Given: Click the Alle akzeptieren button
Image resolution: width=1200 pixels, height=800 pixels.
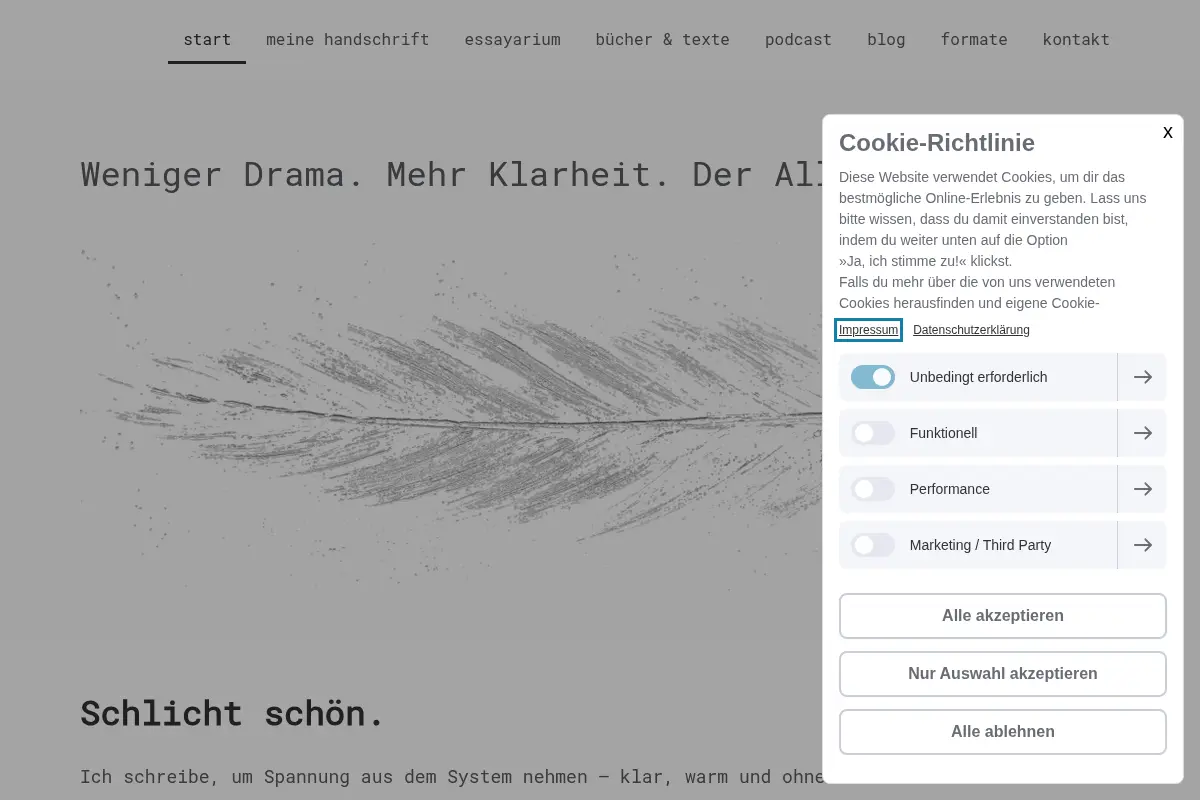Looking at the screenshot, I should pyautogui.click(x=1003, y=616).
